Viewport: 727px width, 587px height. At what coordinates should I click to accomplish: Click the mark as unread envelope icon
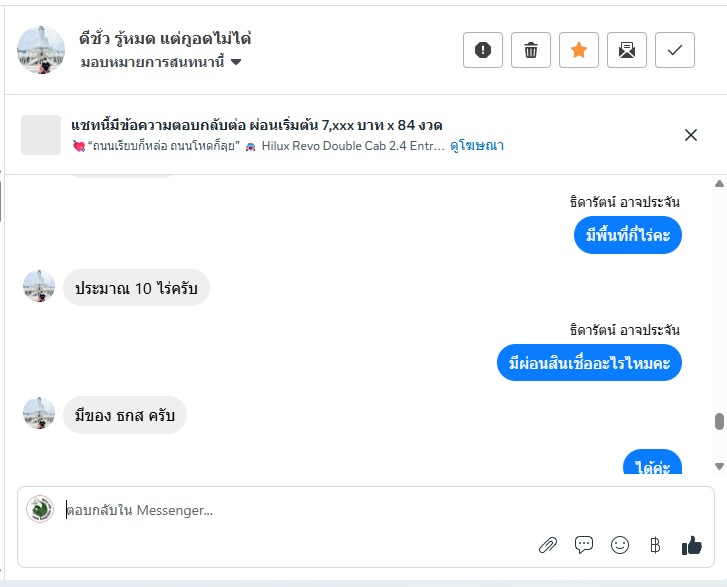627,50
